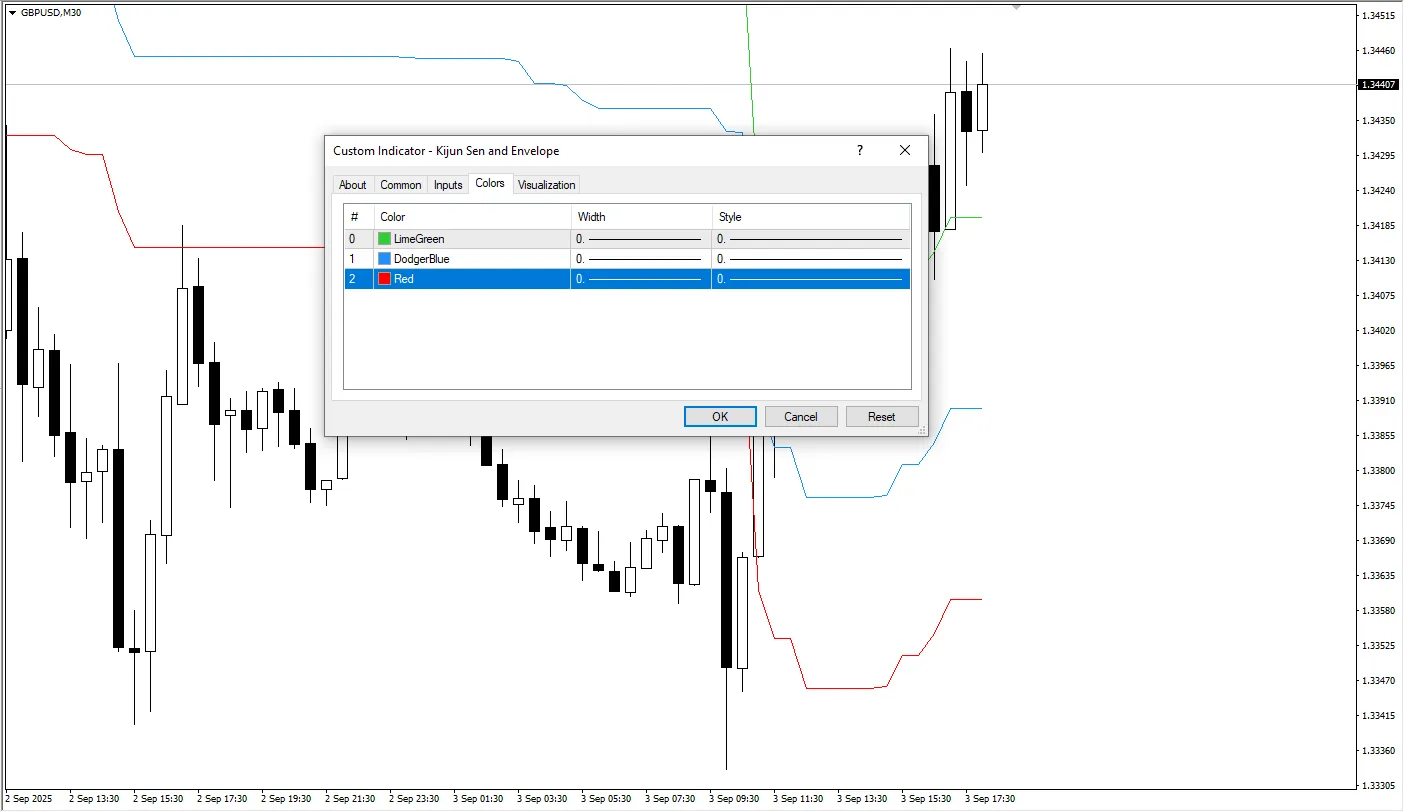
Task: Confirm settings with the OK button
Action: point(720,417)
